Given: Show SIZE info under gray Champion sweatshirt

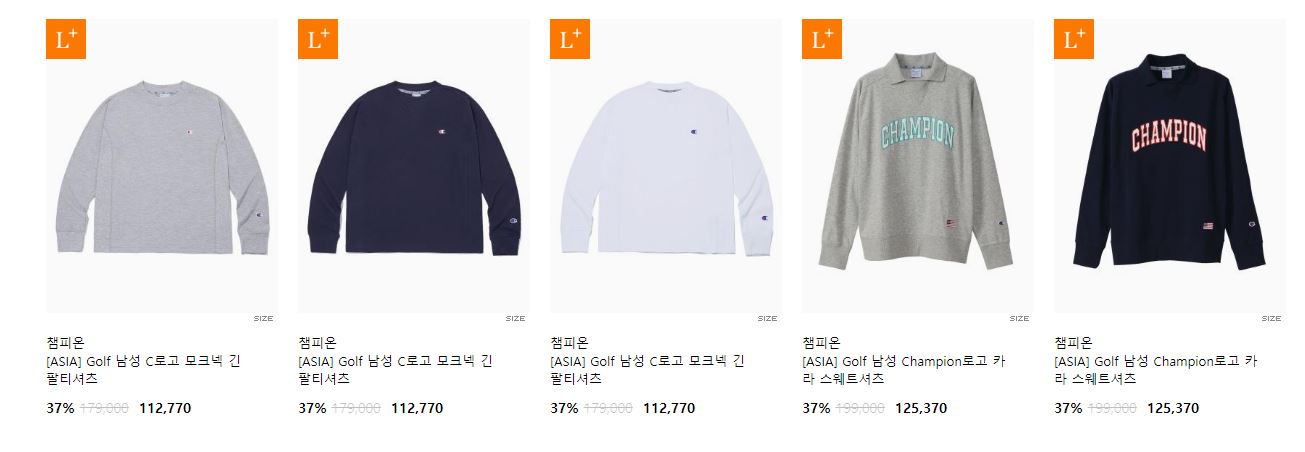Looking at the screenshot, I should pos(1019,319).
